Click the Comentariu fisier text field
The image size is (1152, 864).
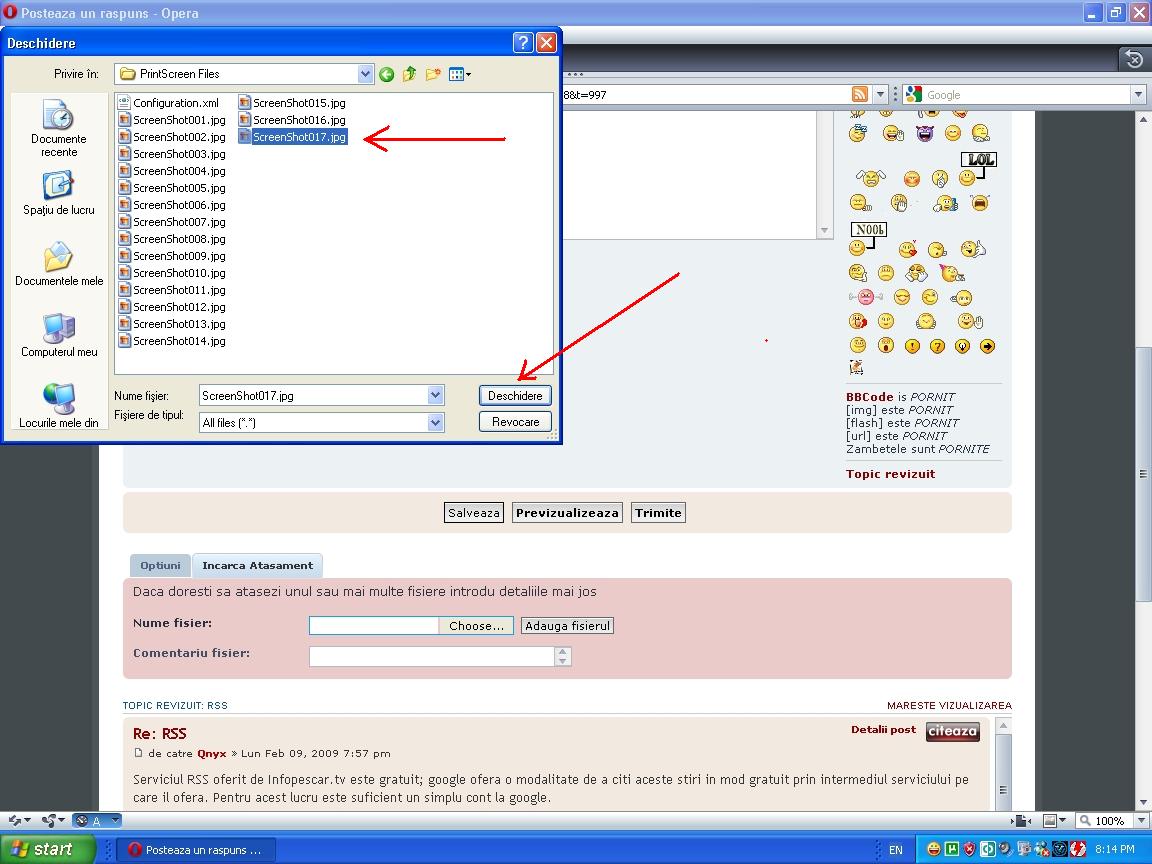[x=432, y=656]
